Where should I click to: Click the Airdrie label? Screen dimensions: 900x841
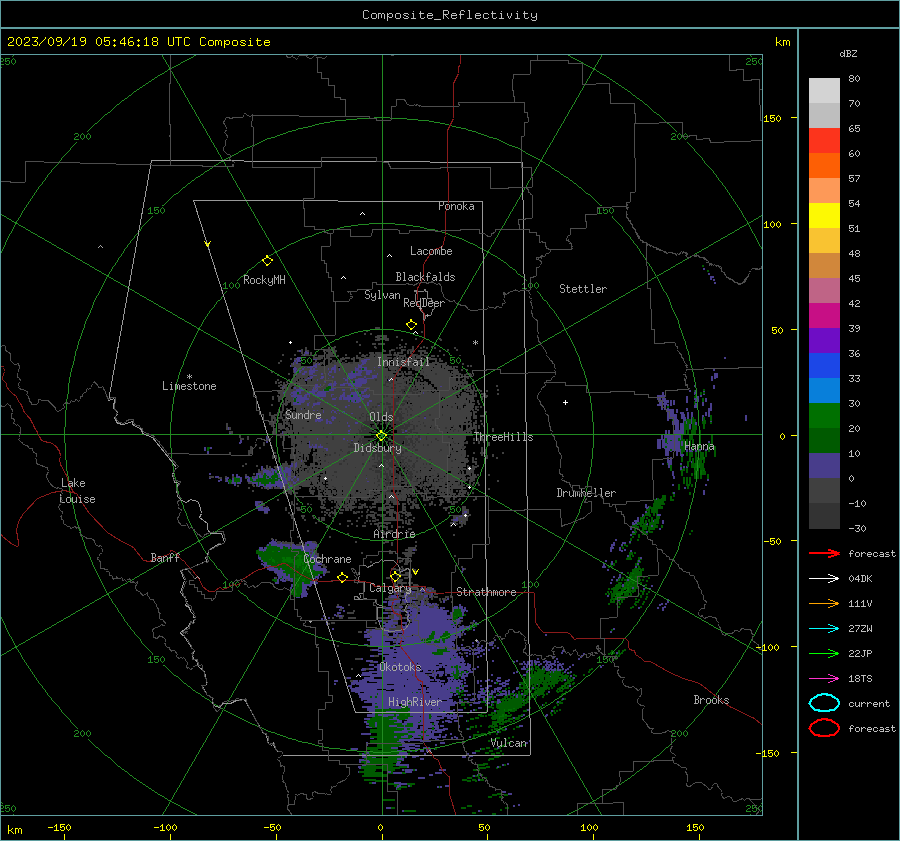click(x=394, y=534)
